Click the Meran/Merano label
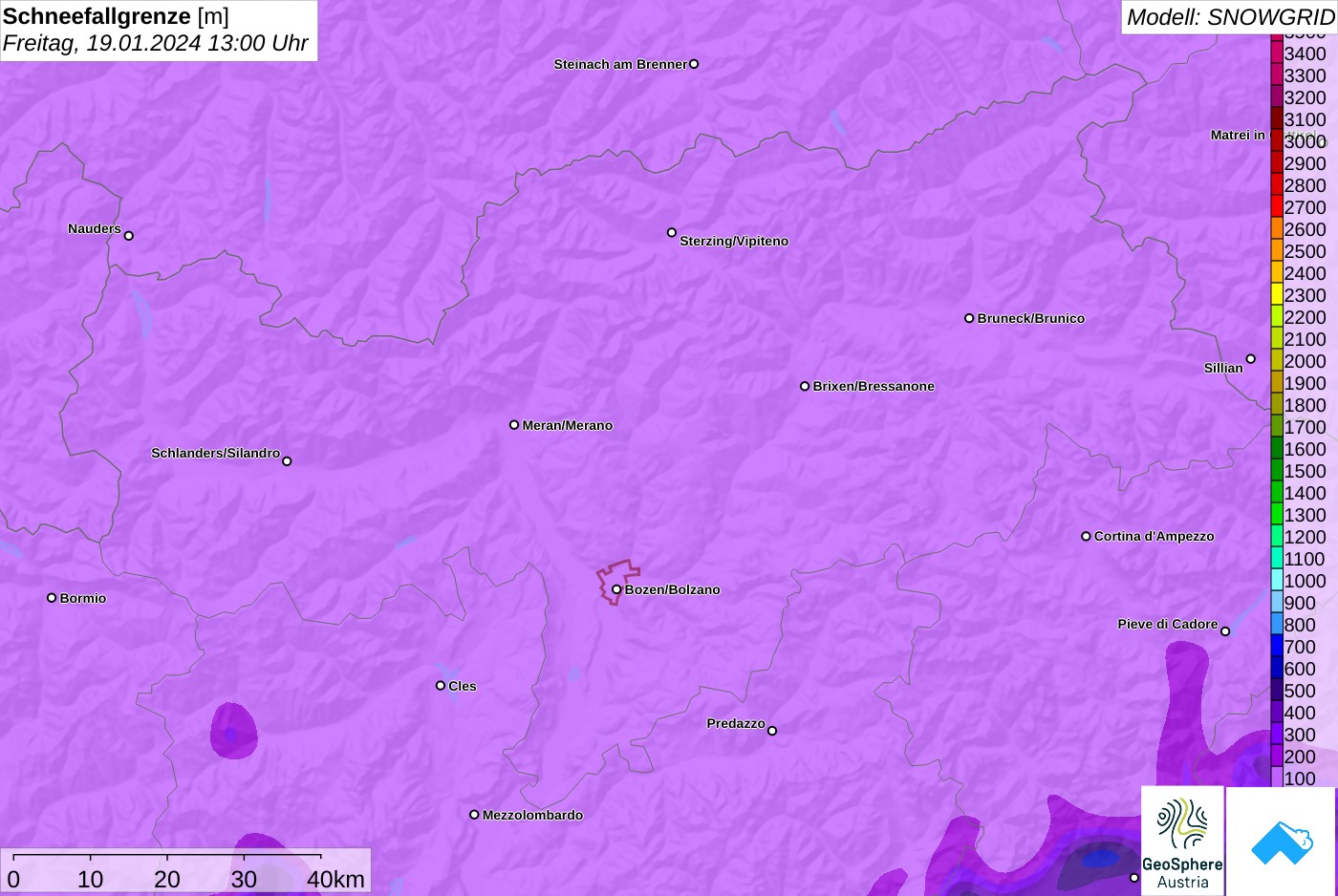 coord(567,425)
